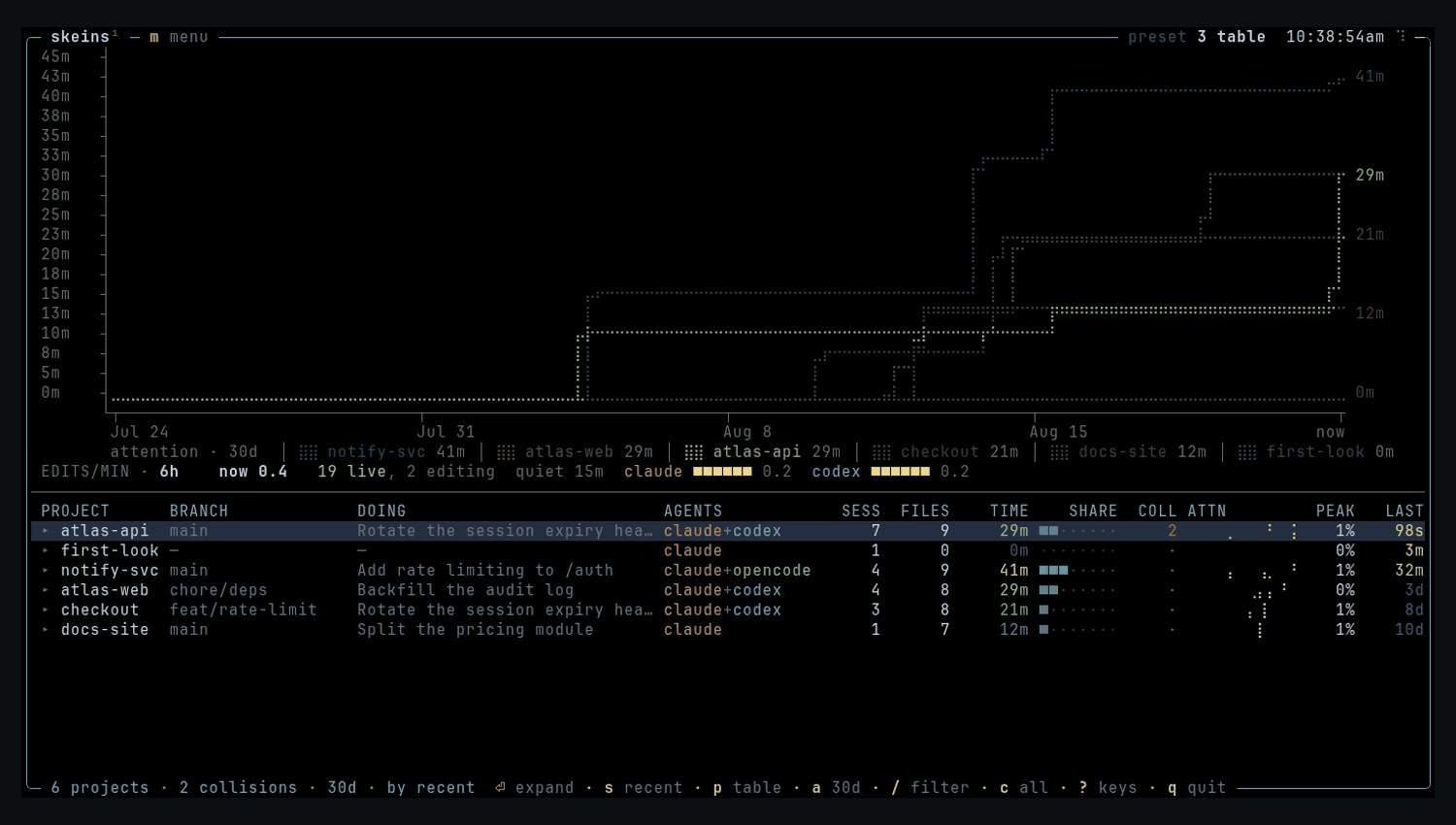Viewport: 1456px width, 825px height.
Task: Expand the atlas-api row arrow
Action: 46,531
